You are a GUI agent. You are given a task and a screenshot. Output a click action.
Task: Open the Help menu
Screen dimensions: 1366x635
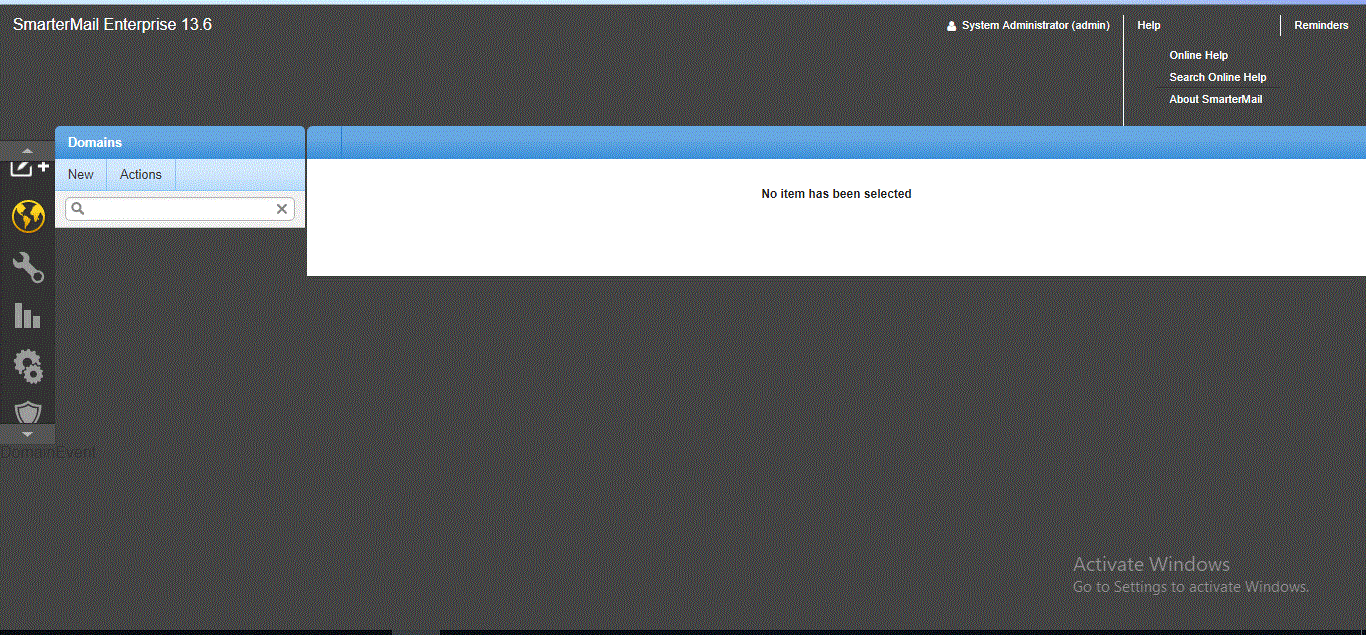1149,25
